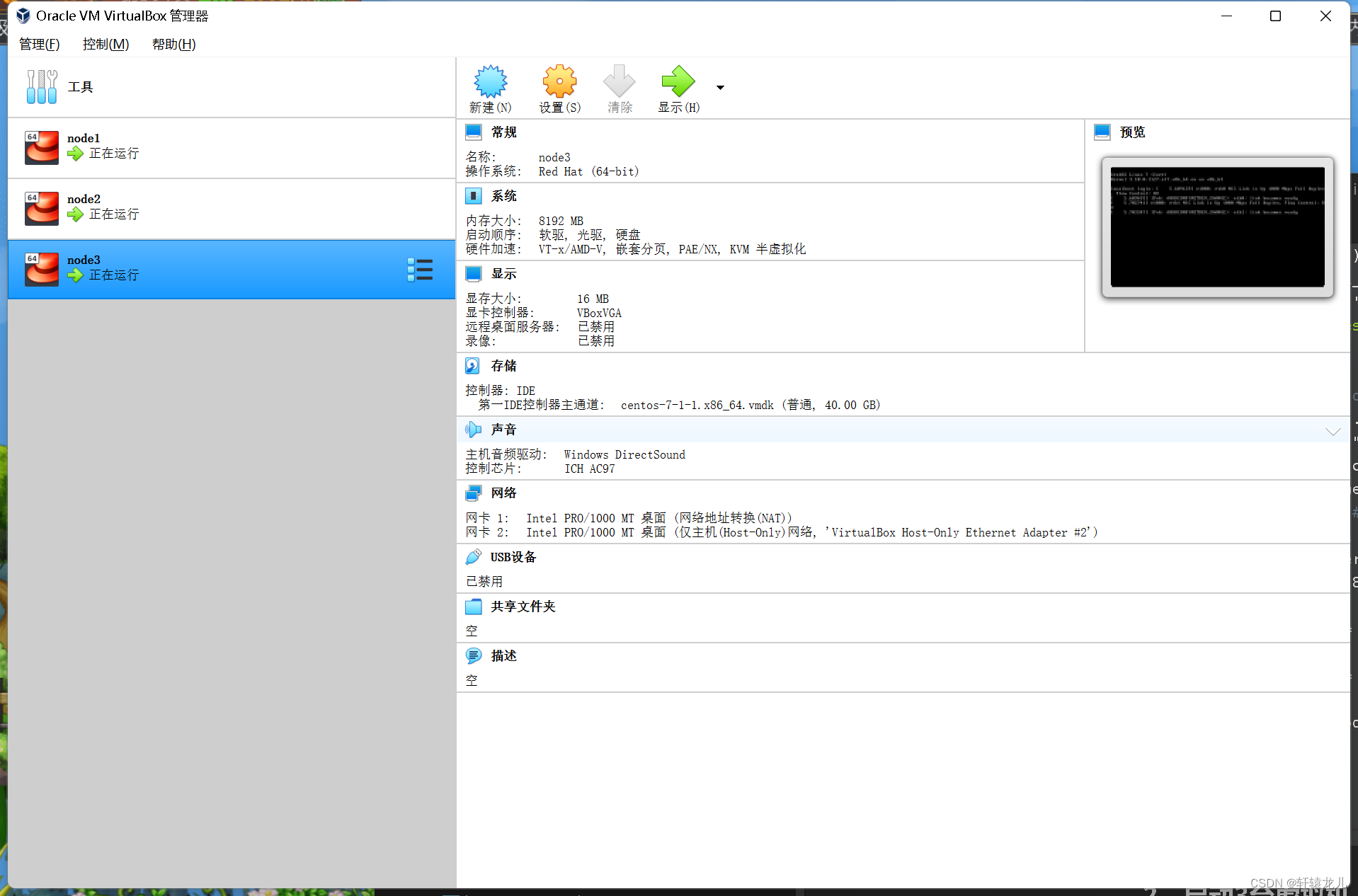
Task: Open the USB设备 section header
Action: tap(513, 557)
